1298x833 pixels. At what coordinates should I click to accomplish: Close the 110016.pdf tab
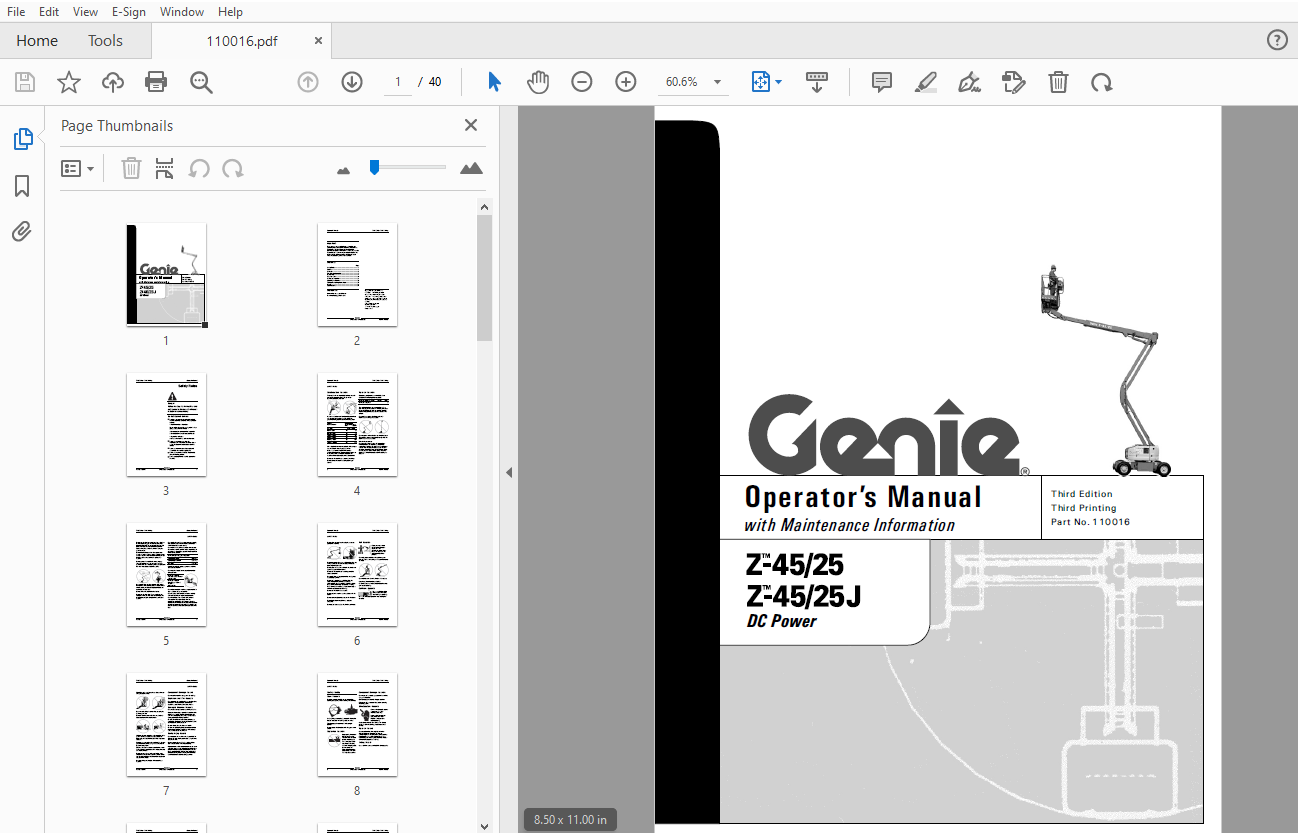click(318, 41)
